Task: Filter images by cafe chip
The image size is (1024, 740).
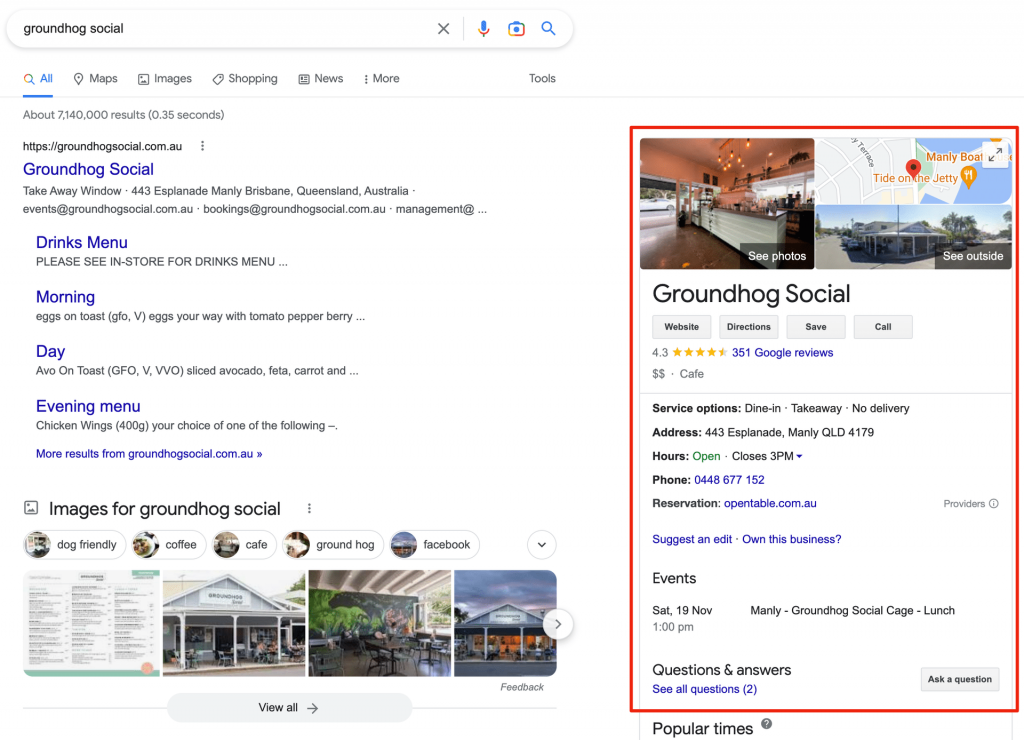Action: [244, 545]
